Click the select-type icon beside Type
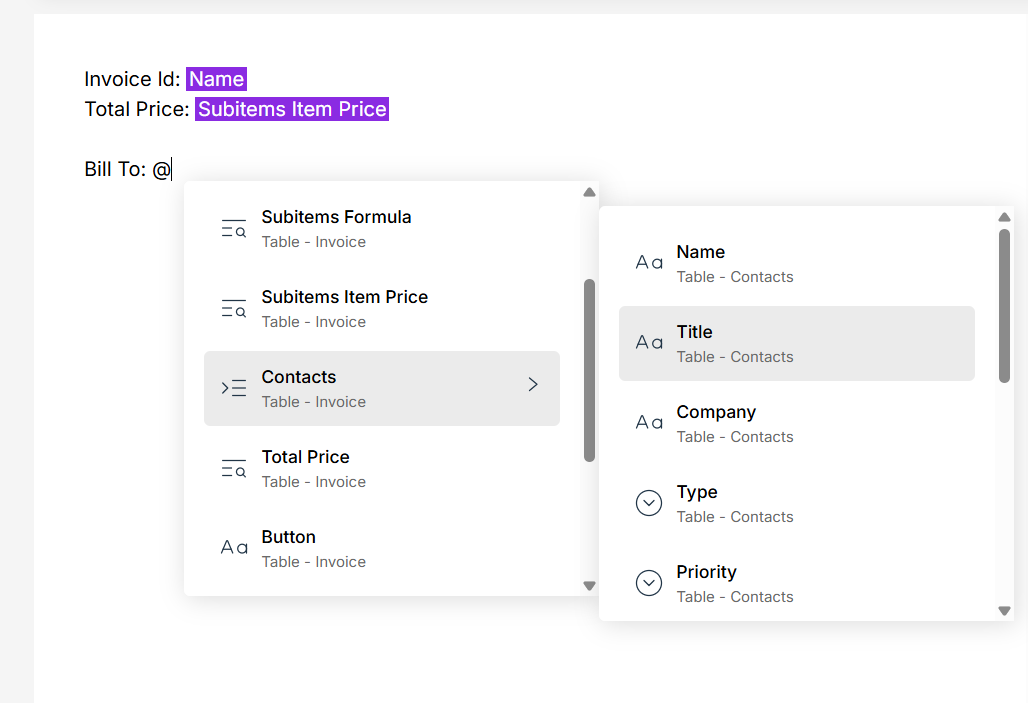The width and height of the screenshot is (1028, 703). (x=648, y=503)
